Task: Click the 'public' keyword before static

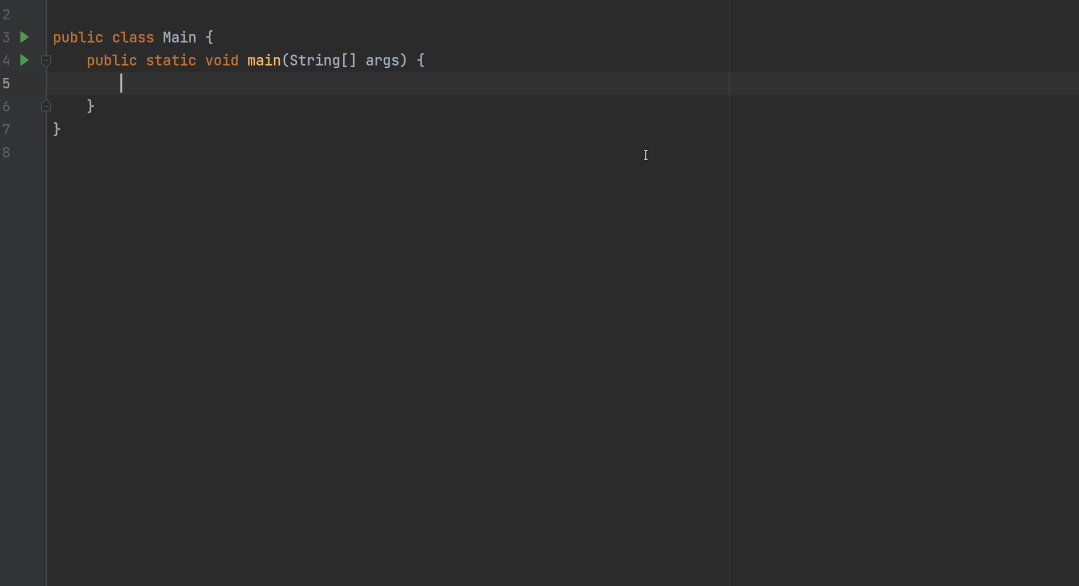Action: coord(112,60)
